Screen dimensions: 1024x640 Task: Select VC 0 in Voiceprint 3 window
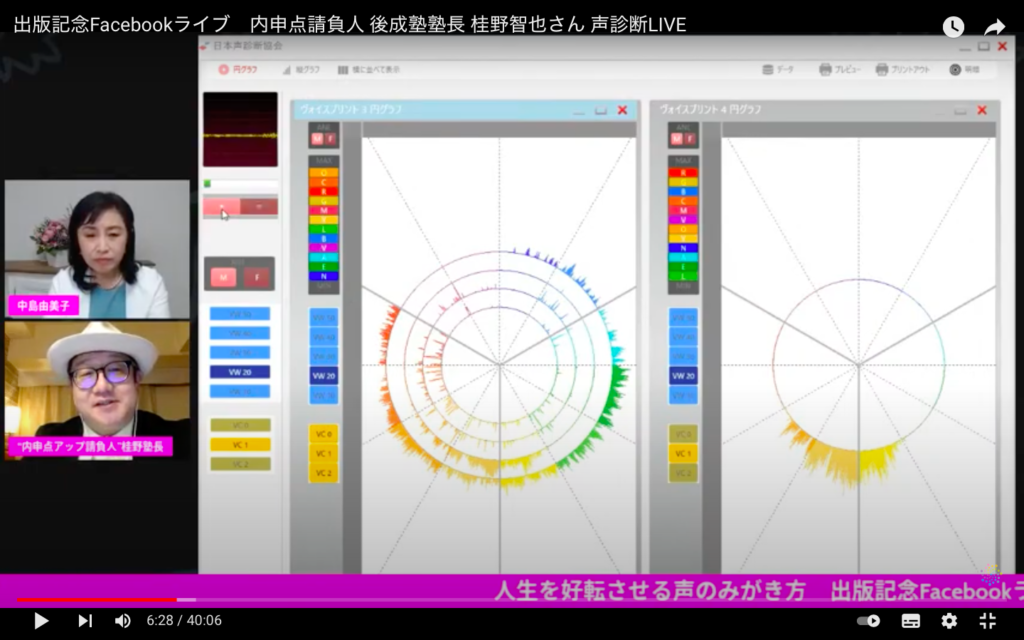324,434
